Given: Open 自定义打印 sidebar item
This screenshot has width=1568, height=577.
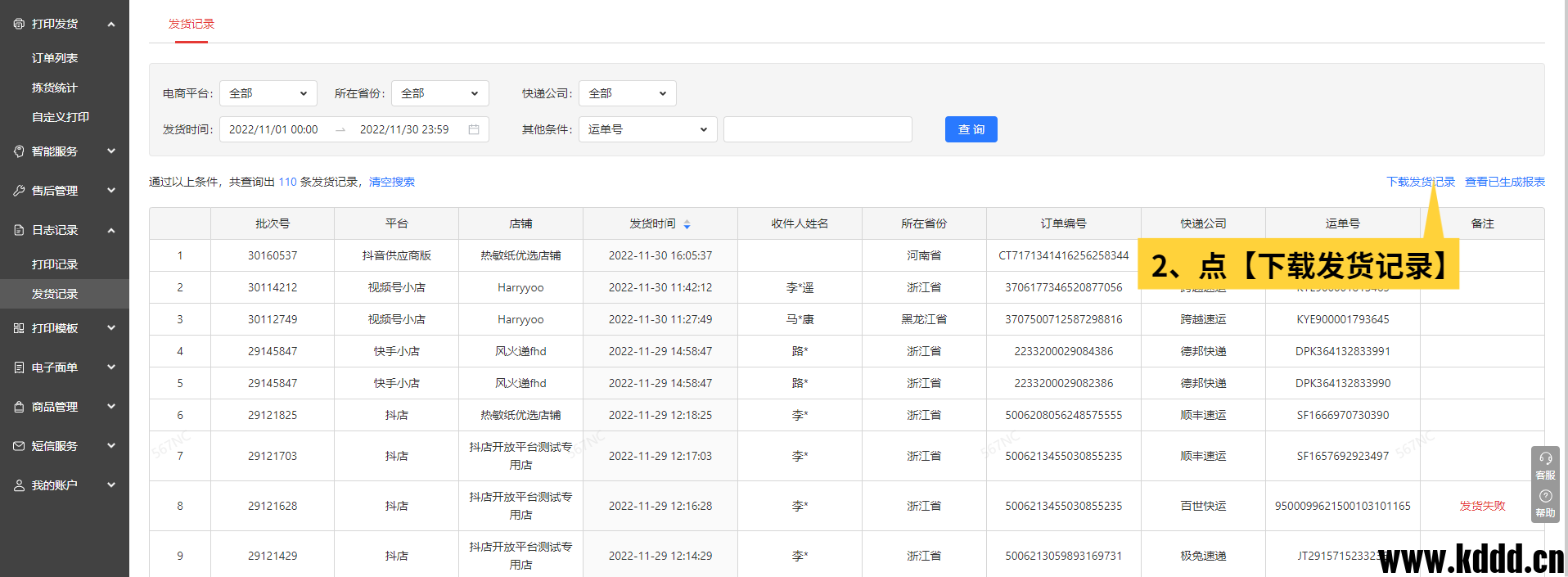Looking at the screenshot, I should 61,117.
